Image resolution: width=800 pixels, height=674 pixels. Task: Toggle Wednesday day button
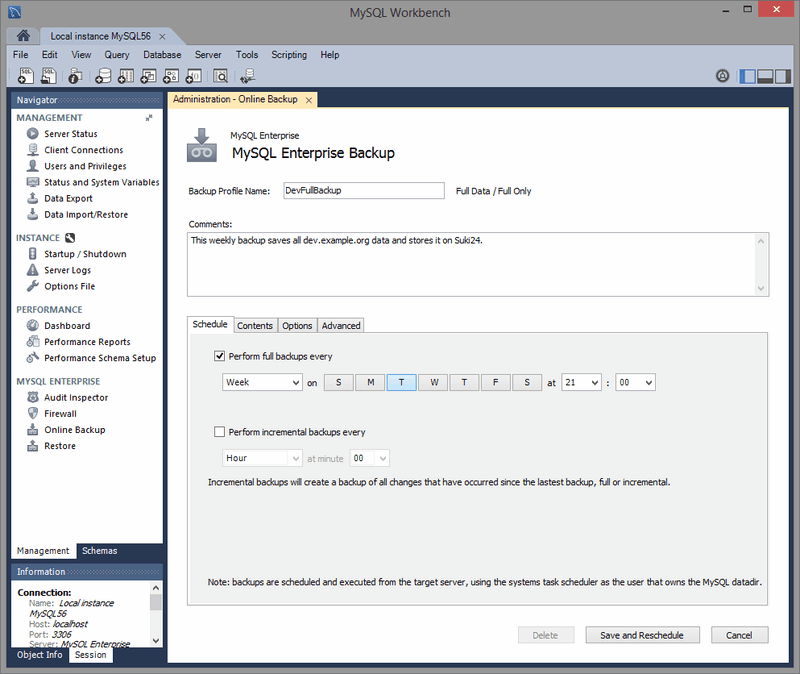click(x=434, y=382)
